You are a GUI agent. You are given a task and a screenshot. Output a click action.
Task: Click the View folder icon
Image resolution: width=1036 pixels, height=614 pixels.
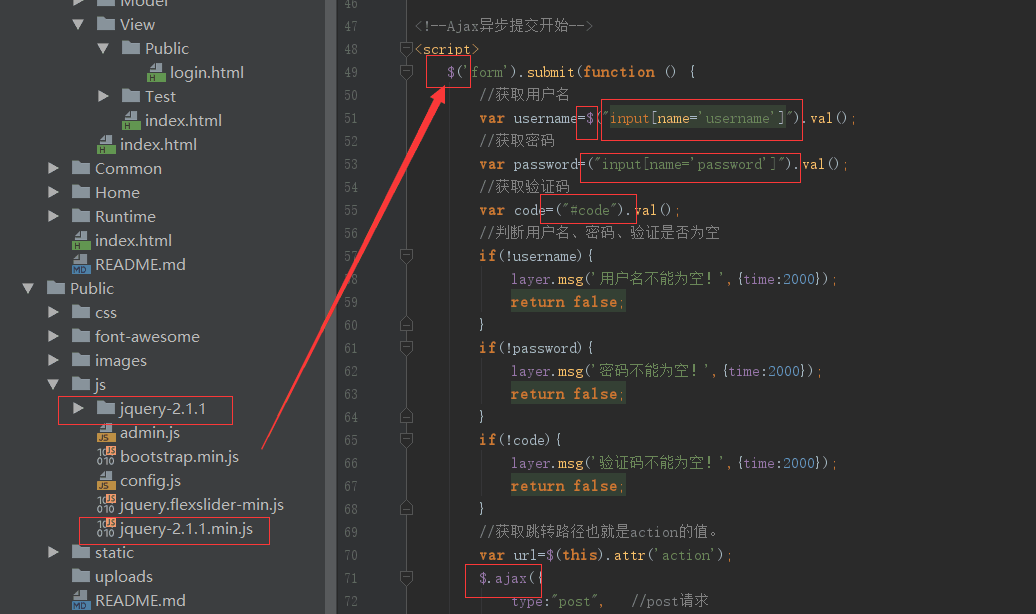tap(106, 24)
